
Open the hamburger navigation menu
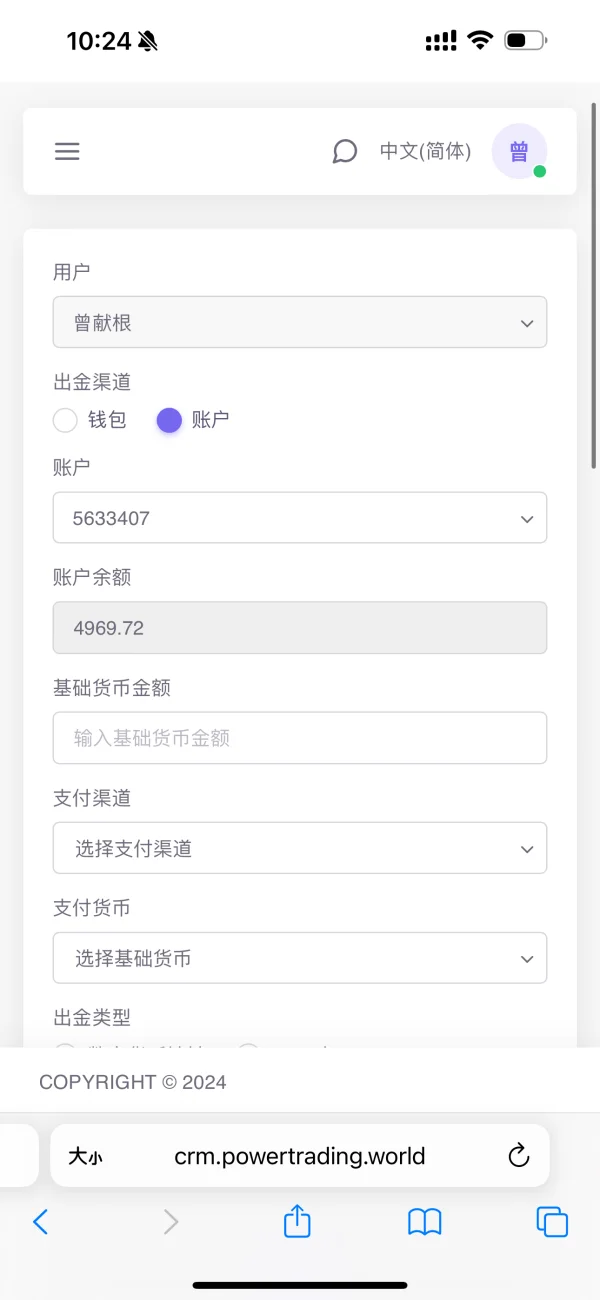[67, 152]
